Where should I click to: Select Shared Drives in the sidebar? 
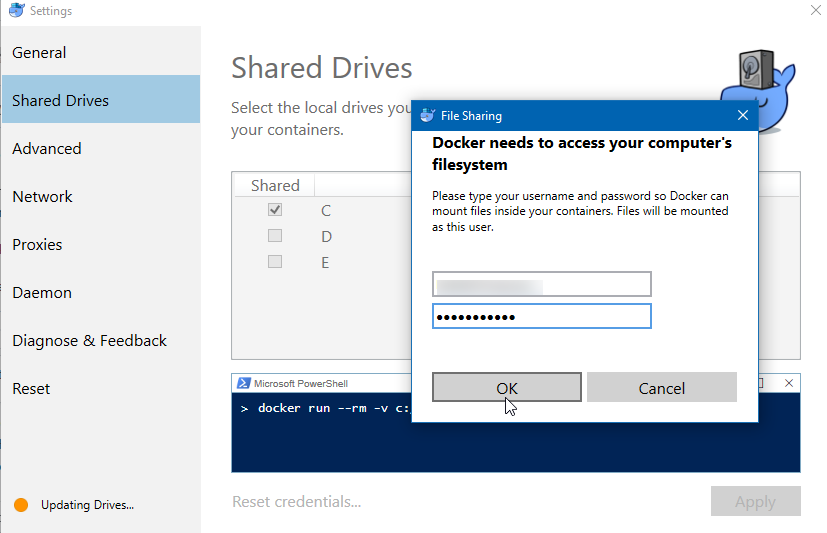coord(100,100)
